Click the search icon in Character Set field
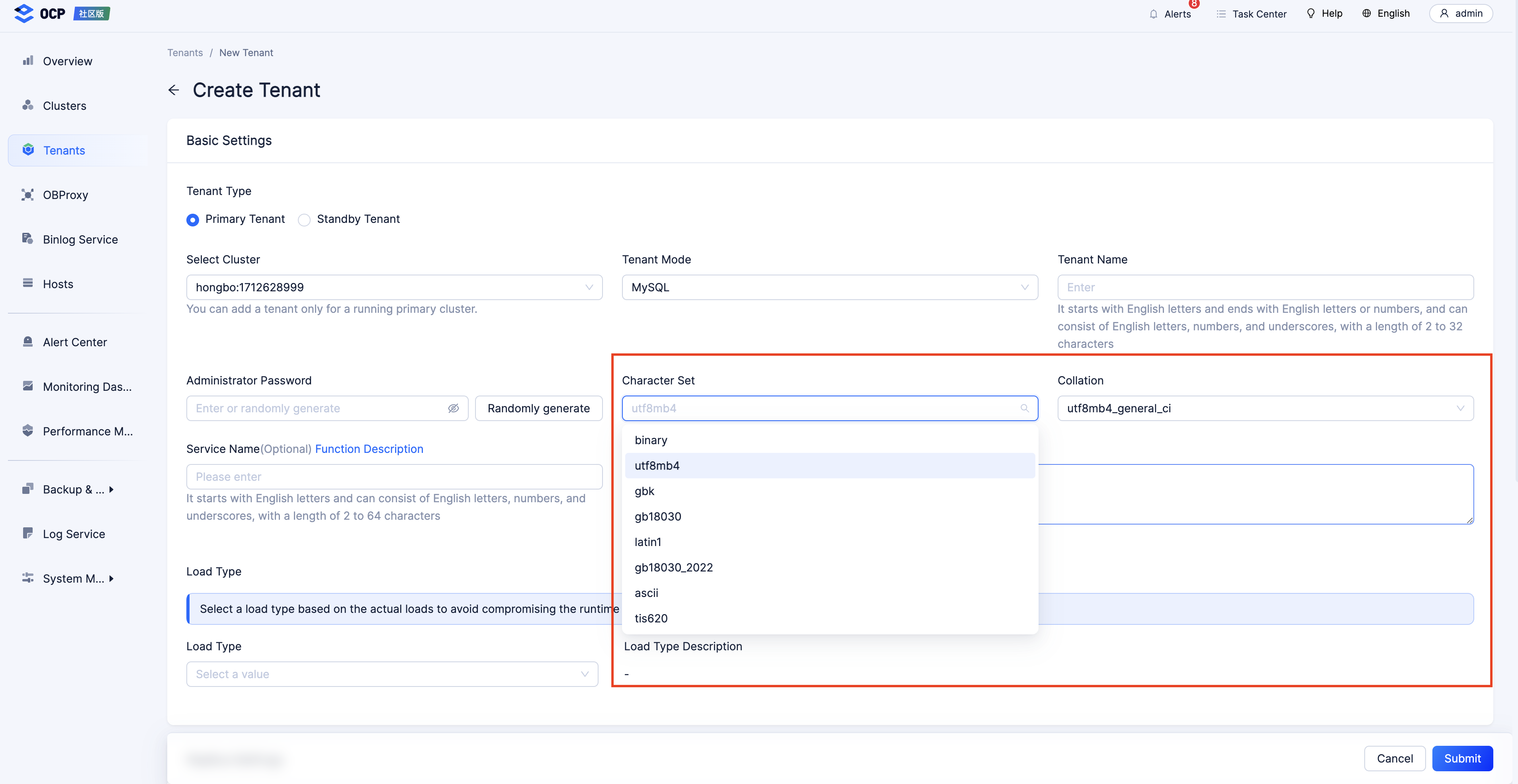The image size is (1518, 784). tap(1025, 408)
